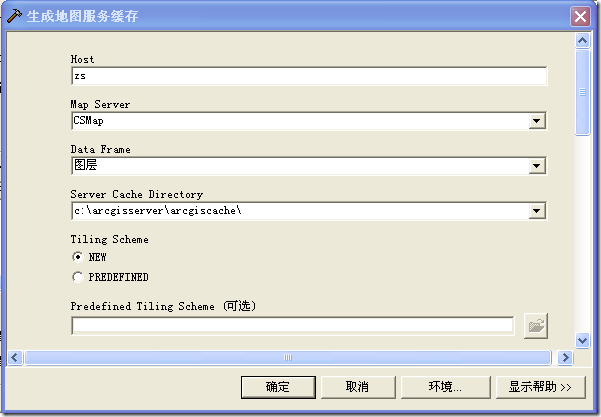Open the Server Cache Directory dropdown arrow

click(x=537, y=211)
